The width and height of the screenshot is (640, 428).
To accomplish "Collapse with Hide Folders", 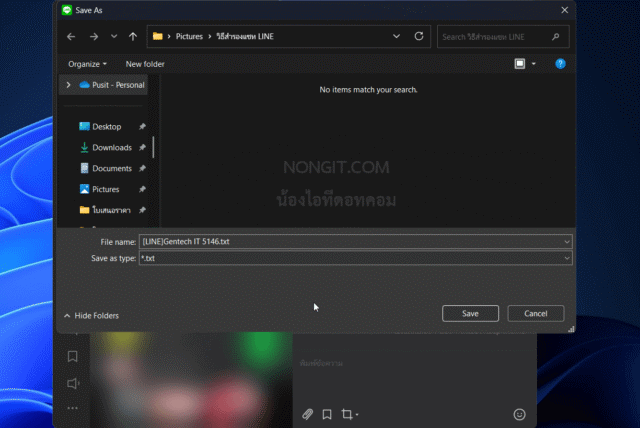I will pyautogui.click(x=91, y=315).
